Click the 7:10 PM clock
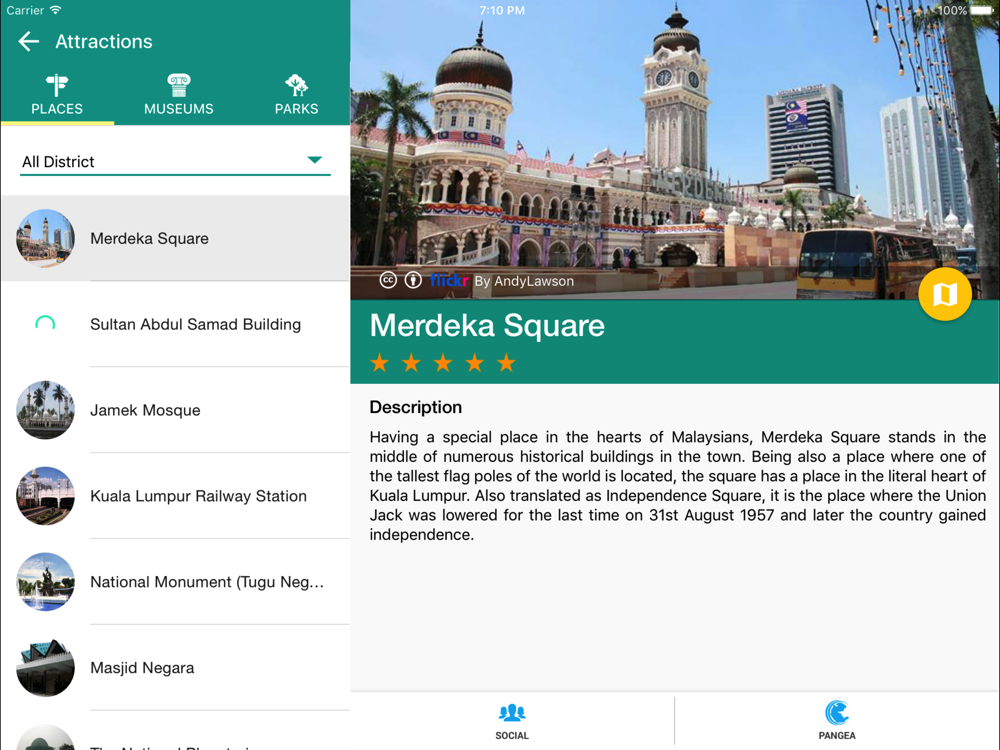Image resolution: width=1000 pixels, height=750 pixels. coord(503,10)
